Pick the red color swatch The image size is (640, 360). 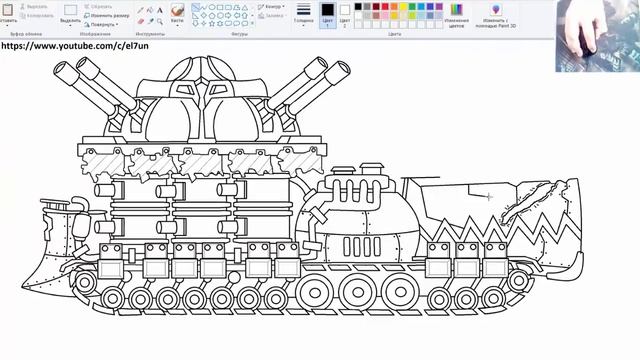[385, 7]
